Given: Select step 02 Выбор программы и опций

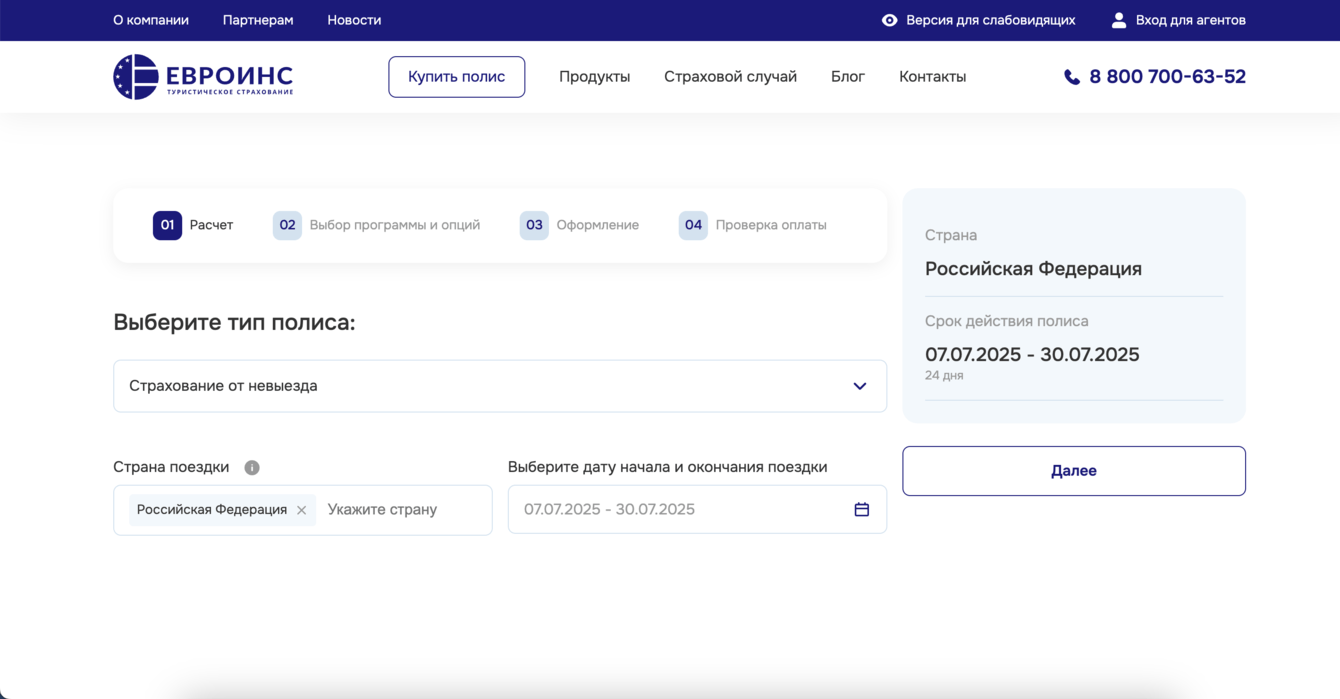Looking at the screenshot, I should click(x=377, y=225).
